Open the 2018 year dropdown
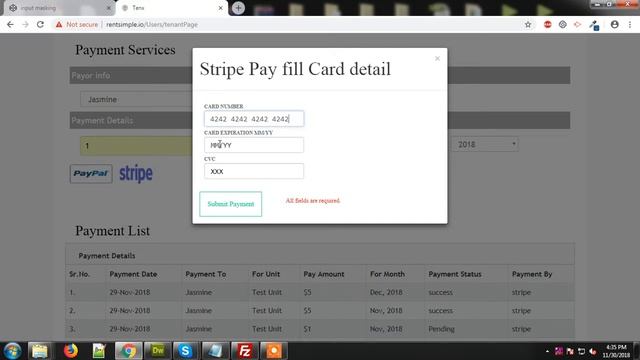 pyautogui.click(x=485, y=144)
